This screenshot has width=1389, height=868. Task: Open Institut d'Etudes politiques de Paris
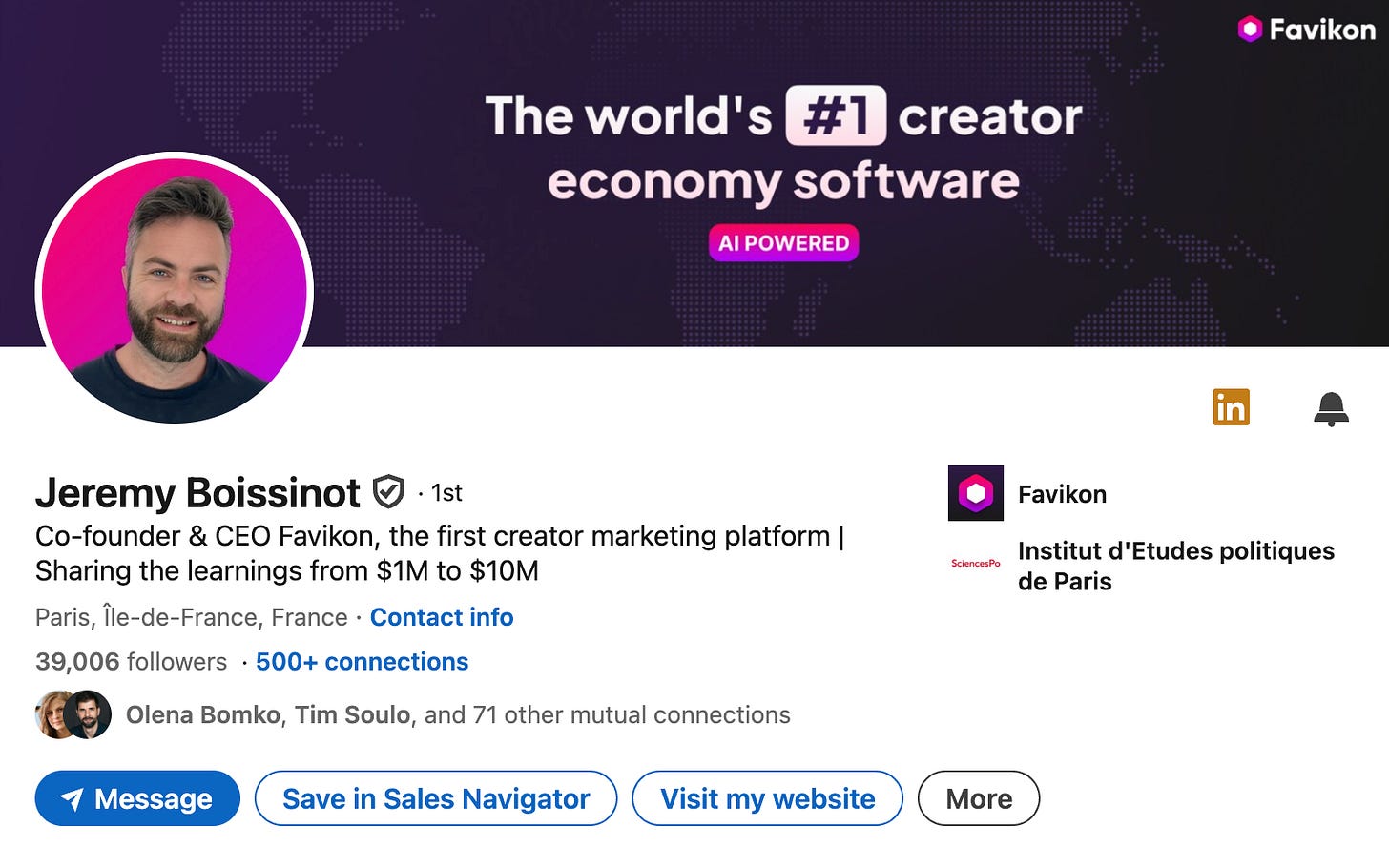(1175, 566)
